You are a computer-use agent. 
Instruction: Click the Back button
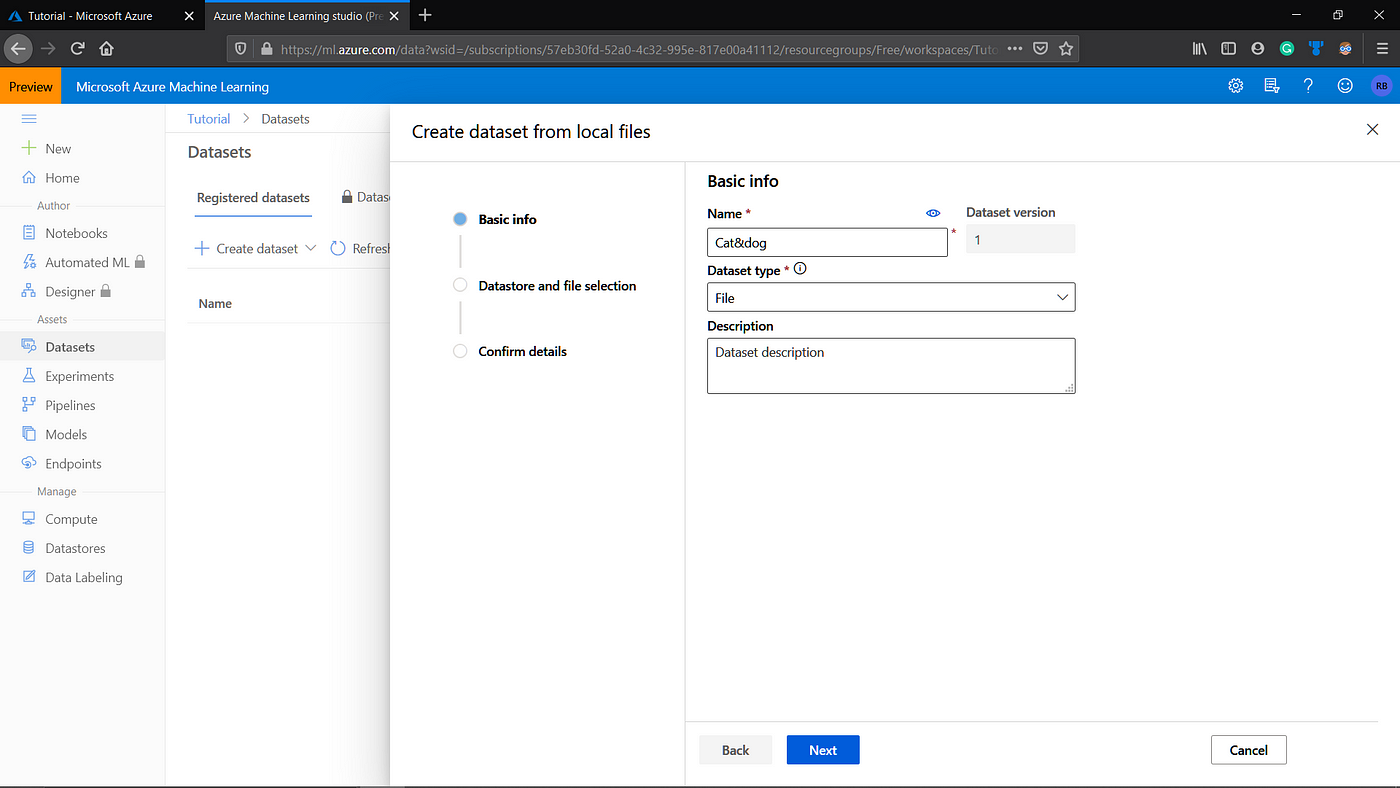(x=735, y=750)
